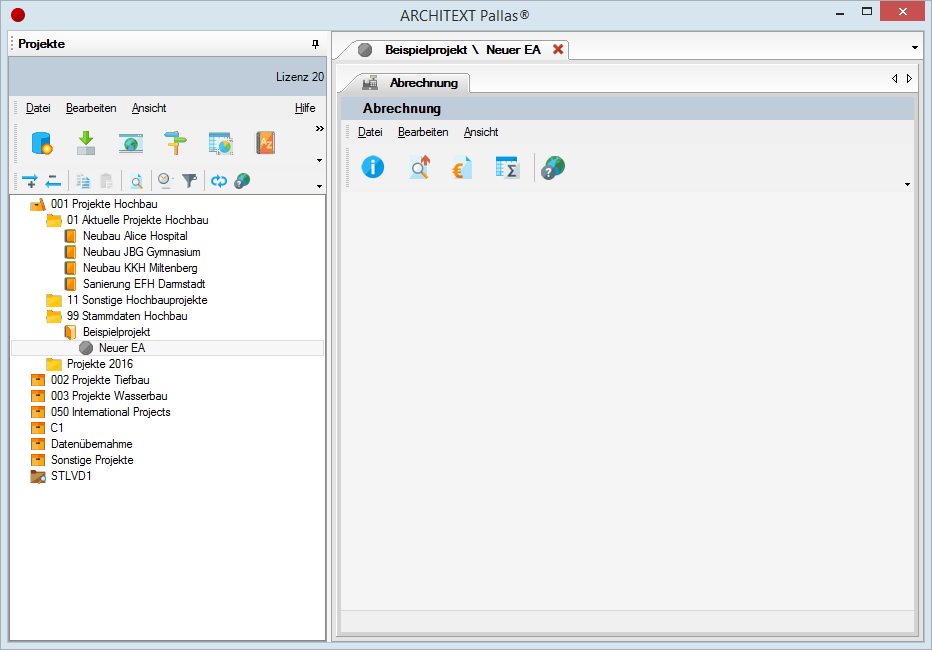Click the greyed-out paste clipboard icon

pyautogui.click(x=106, y=181)
